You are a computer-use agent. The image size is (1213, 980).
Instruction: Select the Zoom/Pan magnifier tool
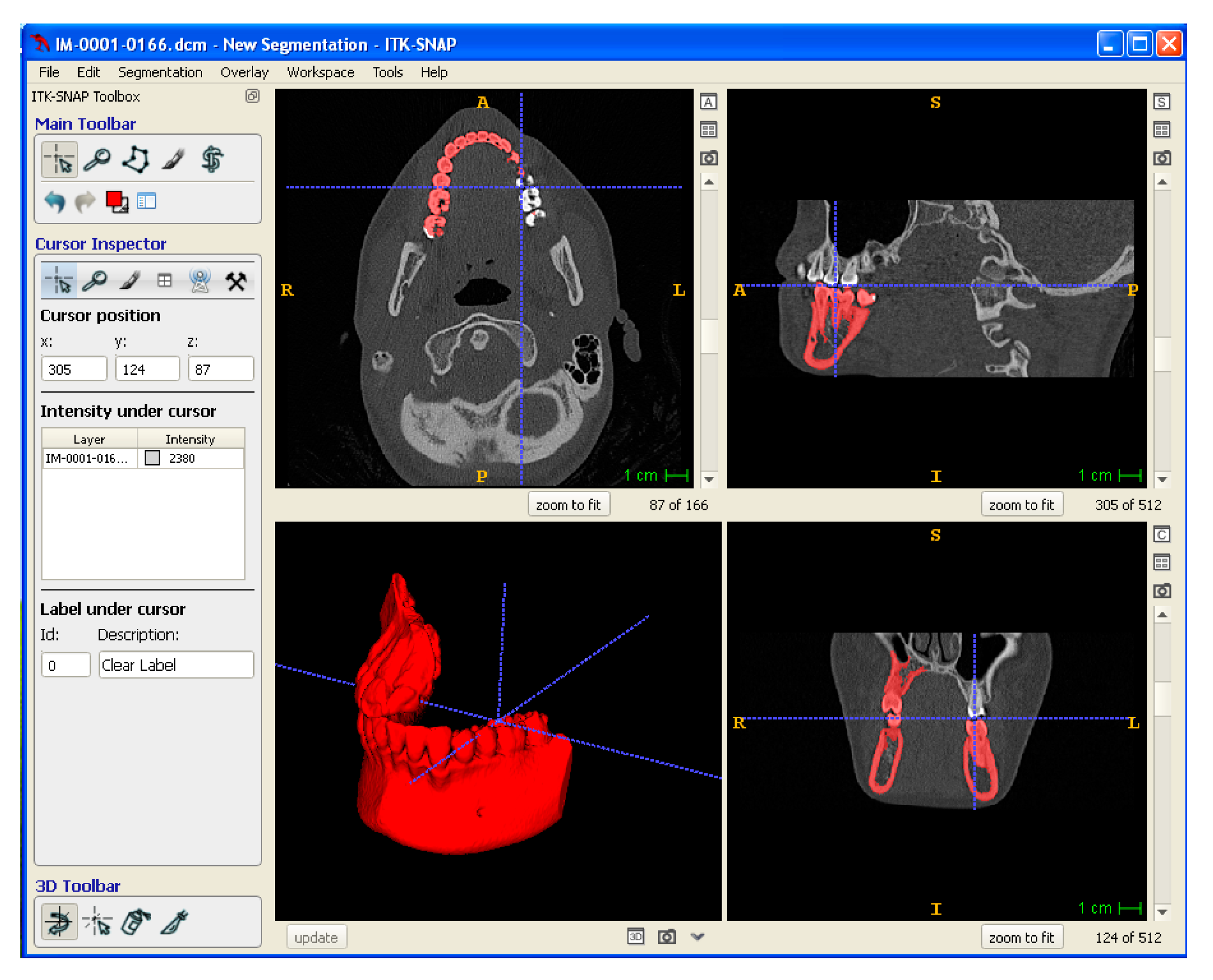tap(97, 160)
